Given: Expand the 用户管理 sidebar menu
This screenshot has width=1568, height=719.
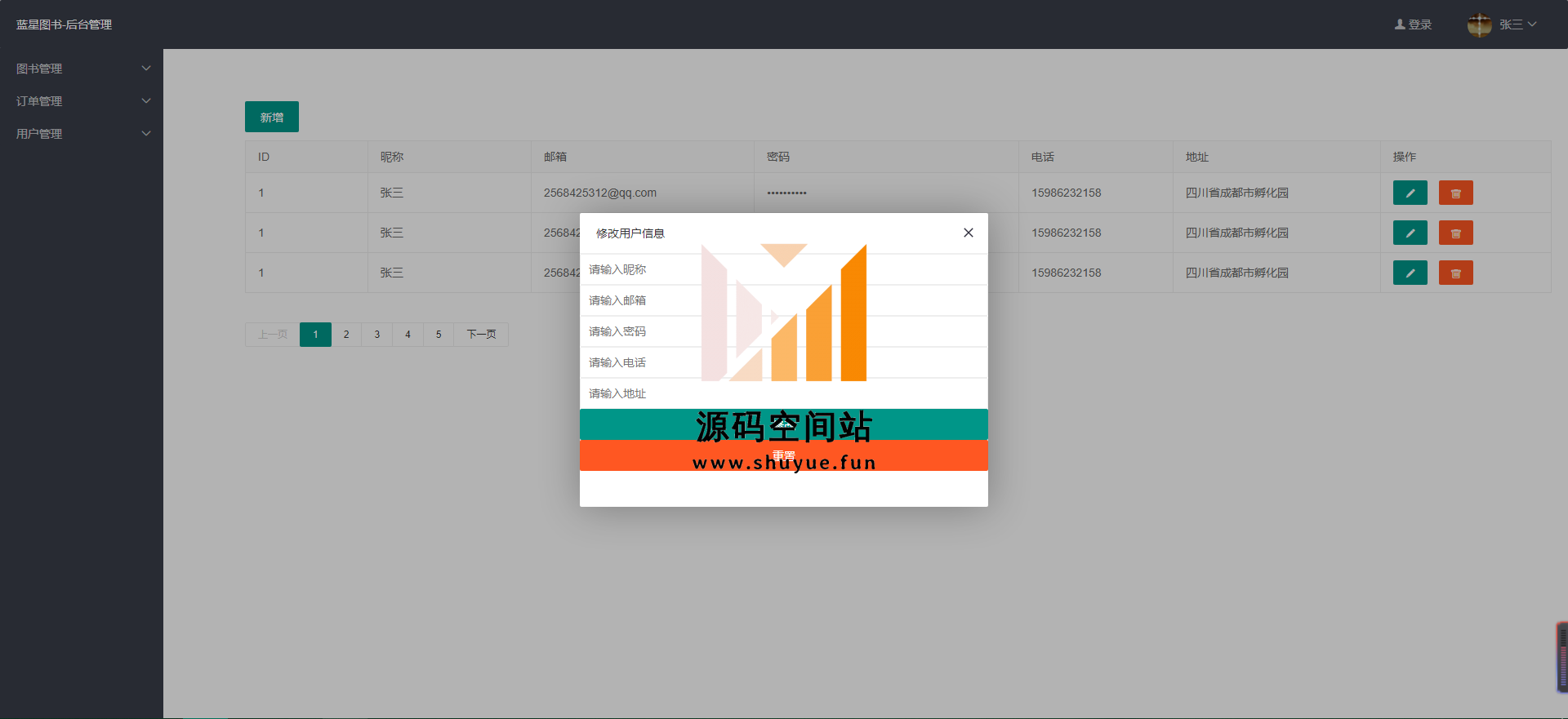Looking at the screenshot, I should [x=82, y=134].
